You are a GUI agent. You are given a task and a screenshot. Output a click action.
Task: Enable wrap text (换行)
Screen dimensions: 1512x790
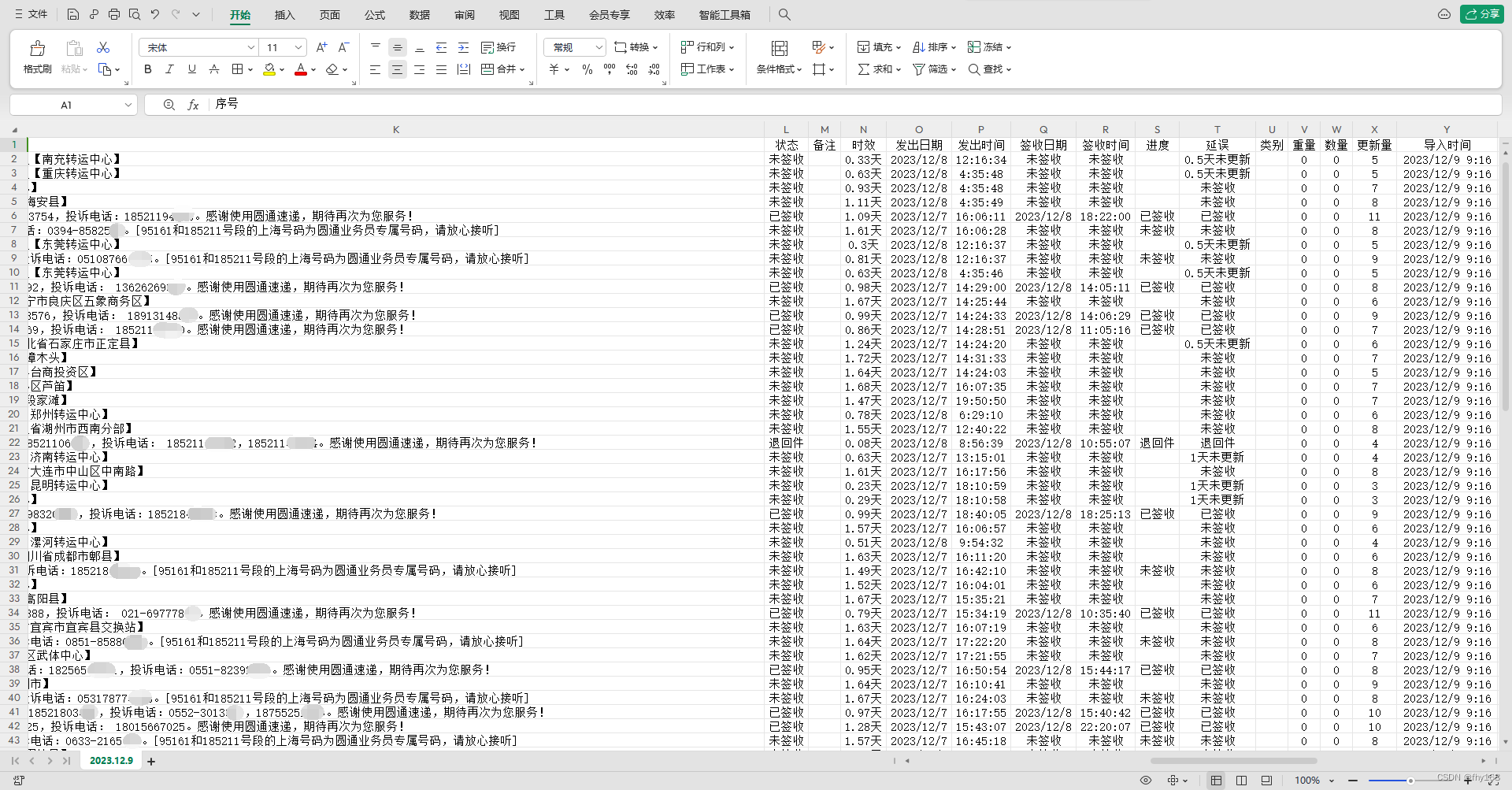click(498, 47)
